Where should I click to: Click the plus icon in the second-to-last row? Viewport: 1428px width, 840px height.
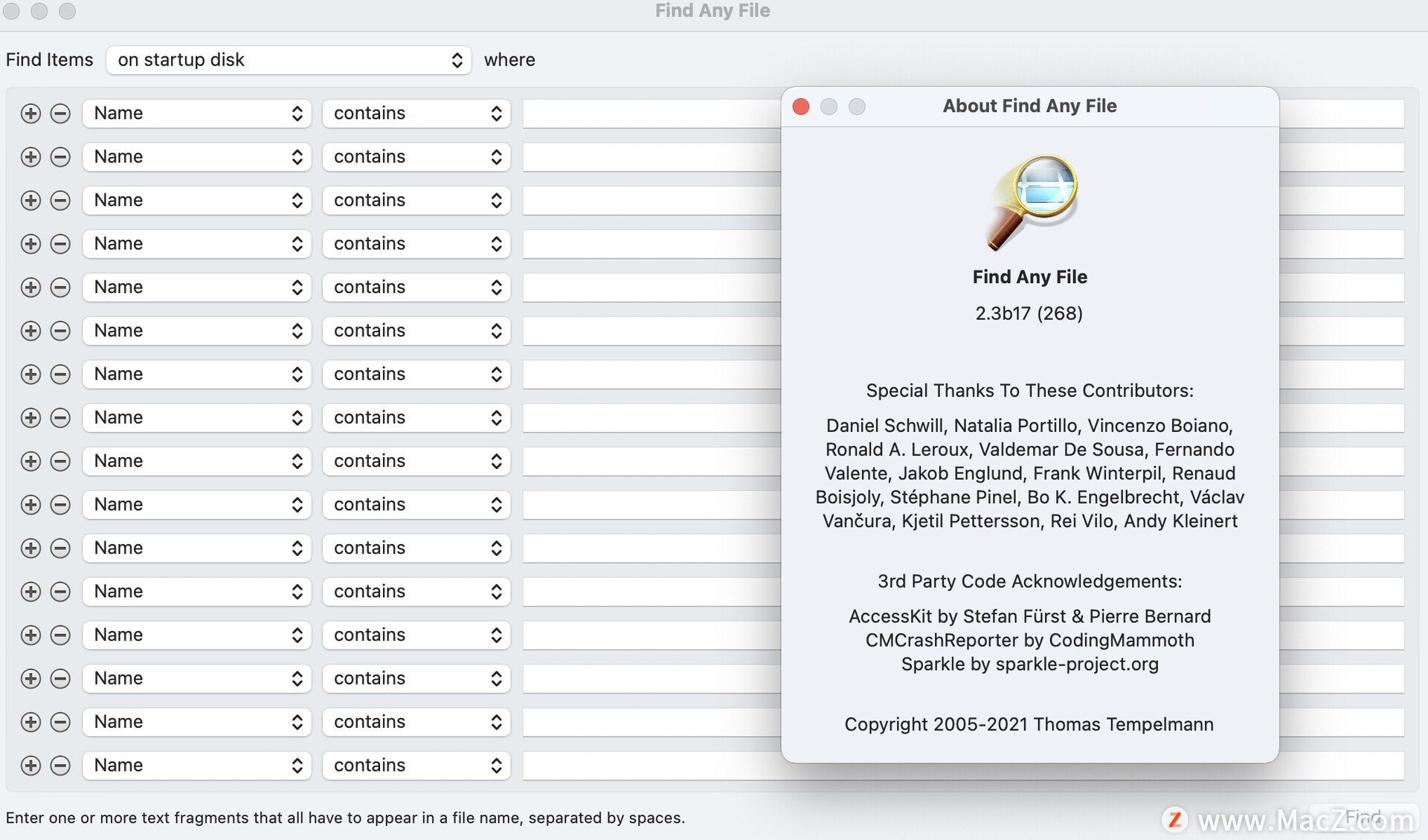[x=30, y=722]
